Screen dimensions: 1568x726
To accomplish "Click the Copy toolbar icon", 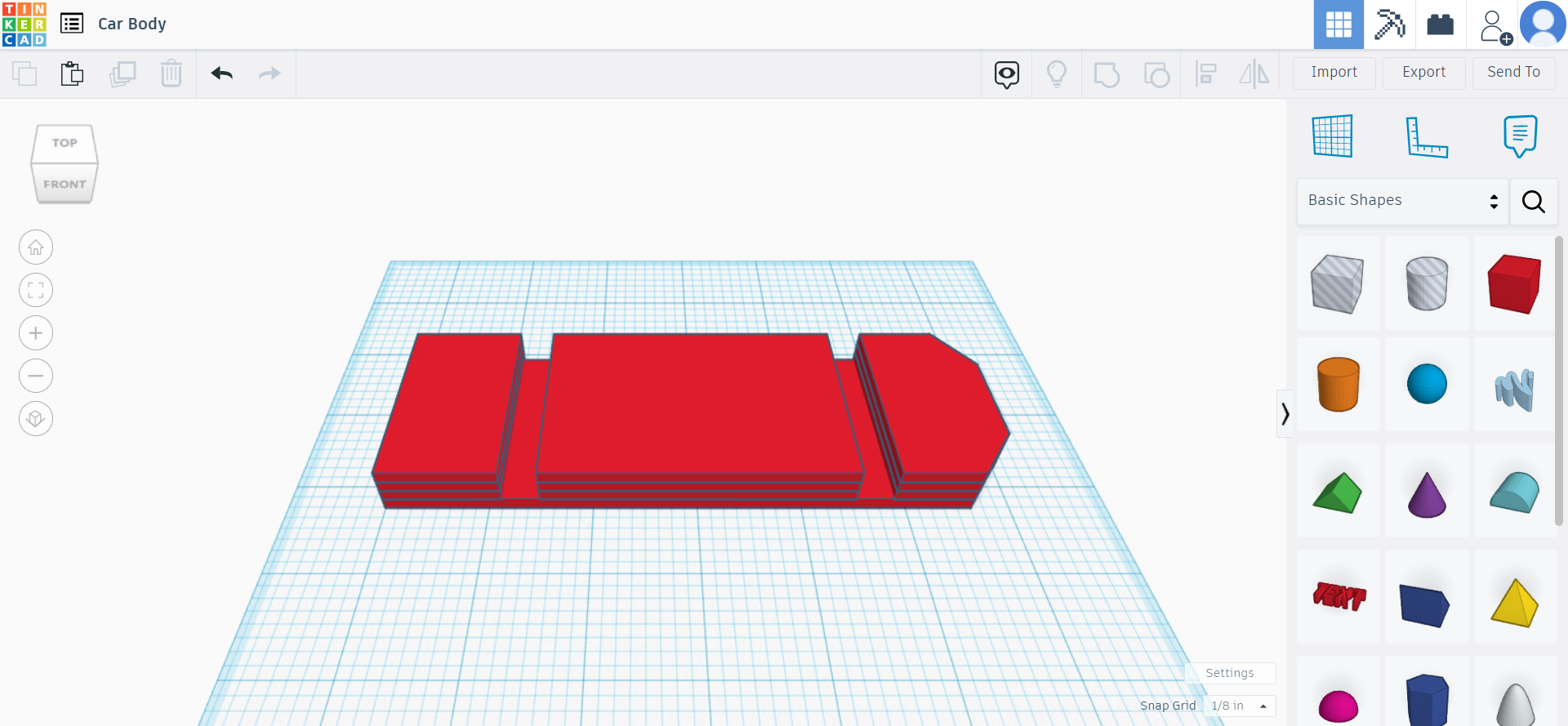I will (x=24, y=73).
